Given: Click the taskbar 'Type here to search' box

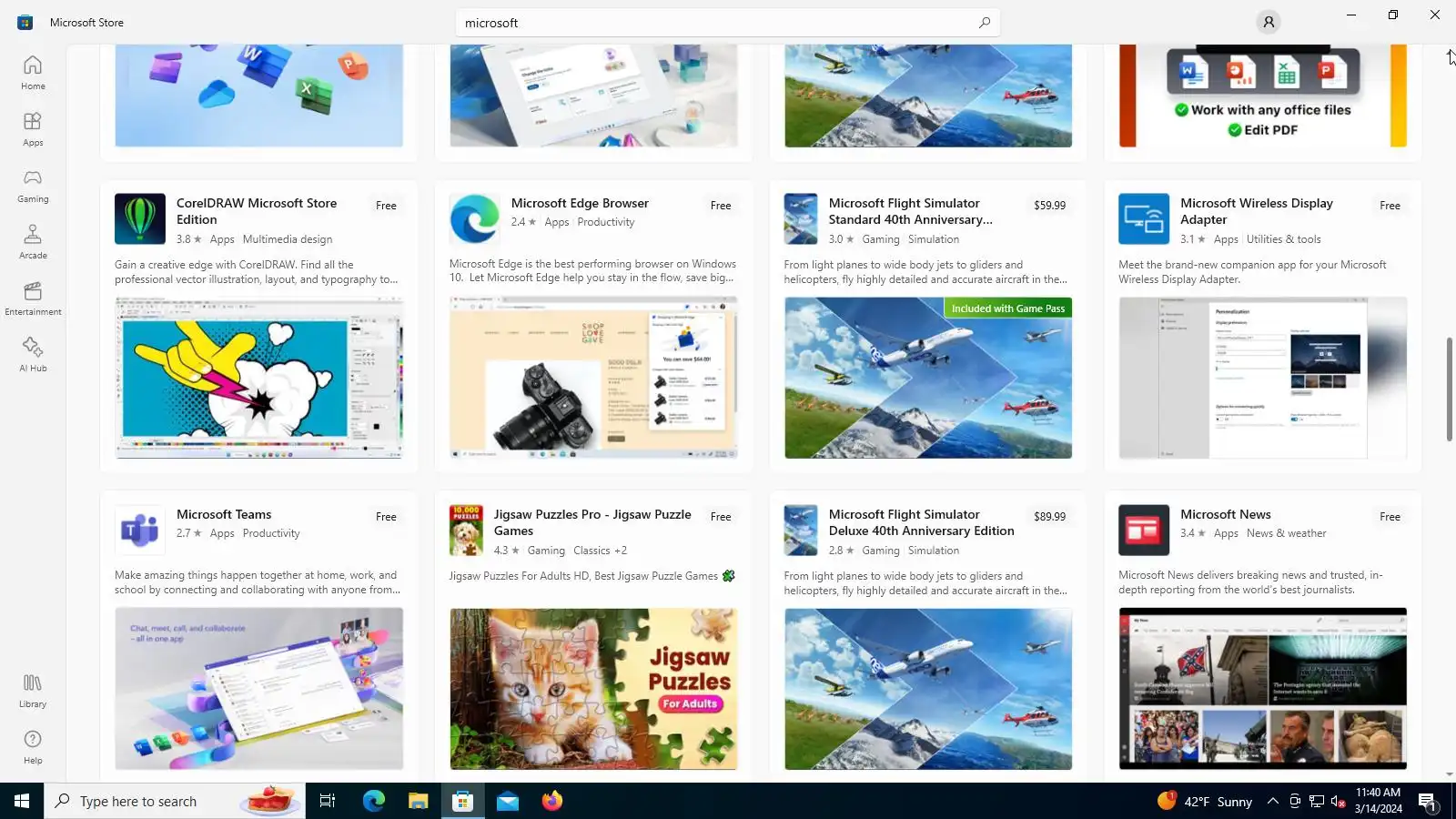Looking at the screenshot, I should (x=175, y=801).
